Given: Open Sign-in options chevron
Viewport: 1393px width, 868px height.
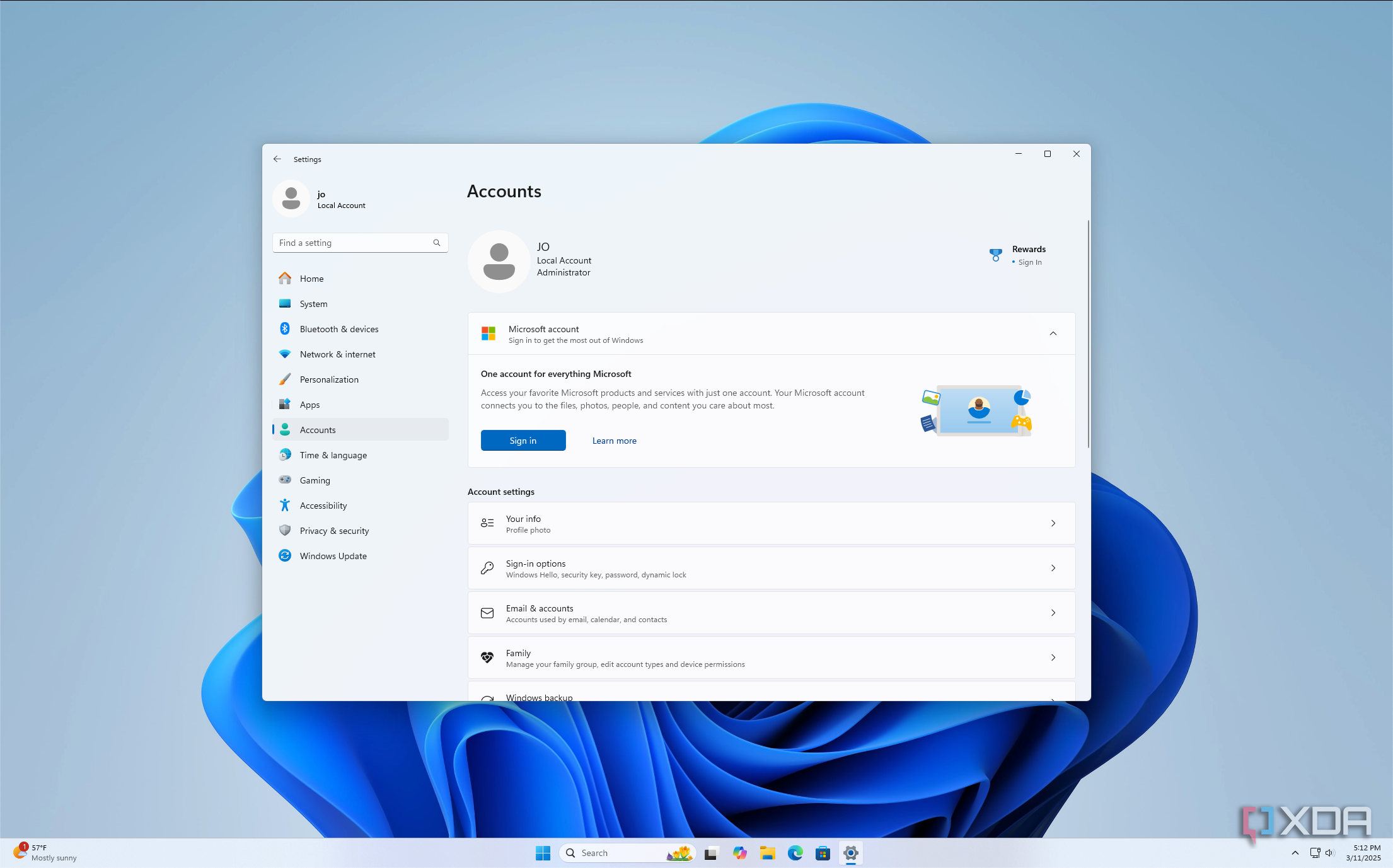Looking at the screenshot, I should coord(1053,568).
